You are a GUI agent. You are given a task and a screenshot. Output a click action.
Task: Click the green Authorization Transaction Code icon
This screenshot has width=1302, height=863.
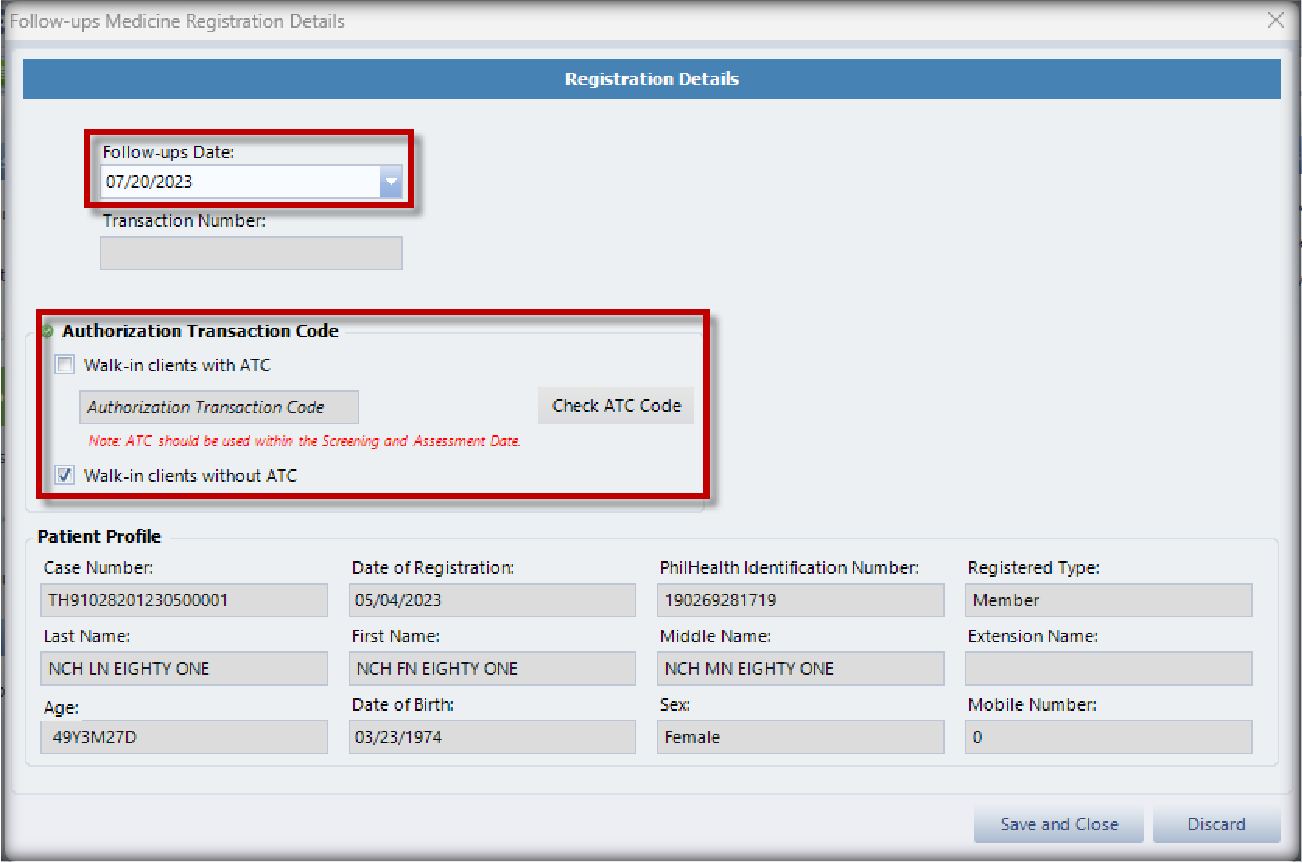tap(47, 332)
